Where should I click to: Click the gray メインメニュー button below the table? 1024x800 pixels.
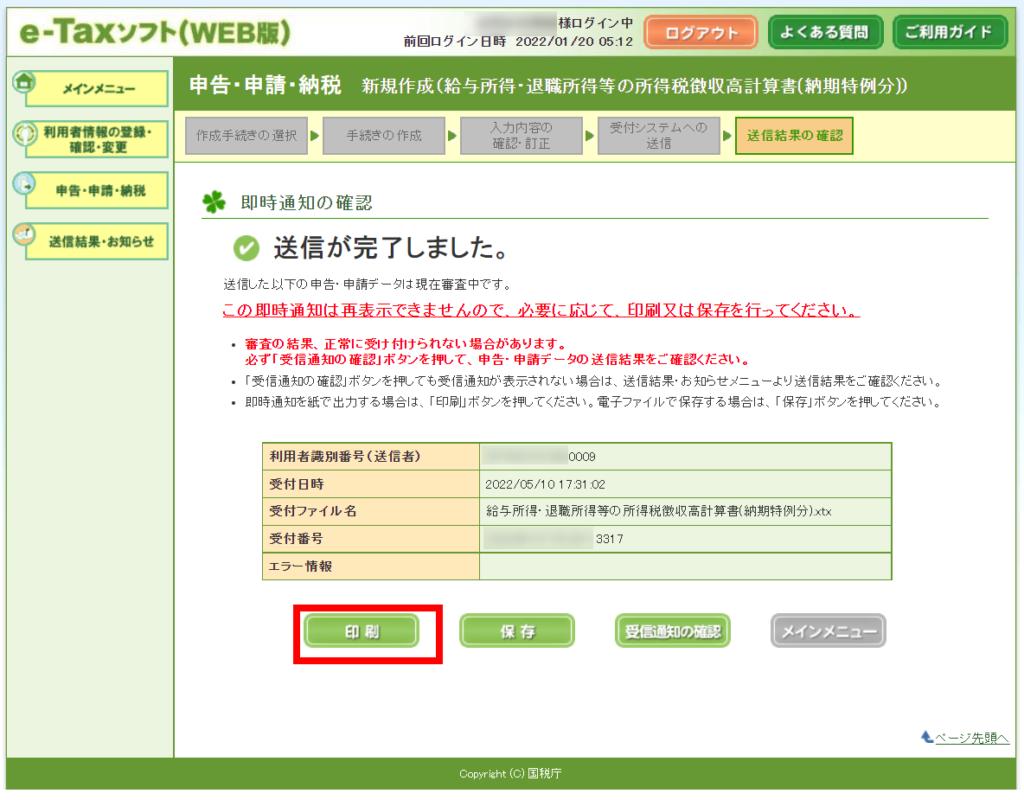tap(828, 631)
